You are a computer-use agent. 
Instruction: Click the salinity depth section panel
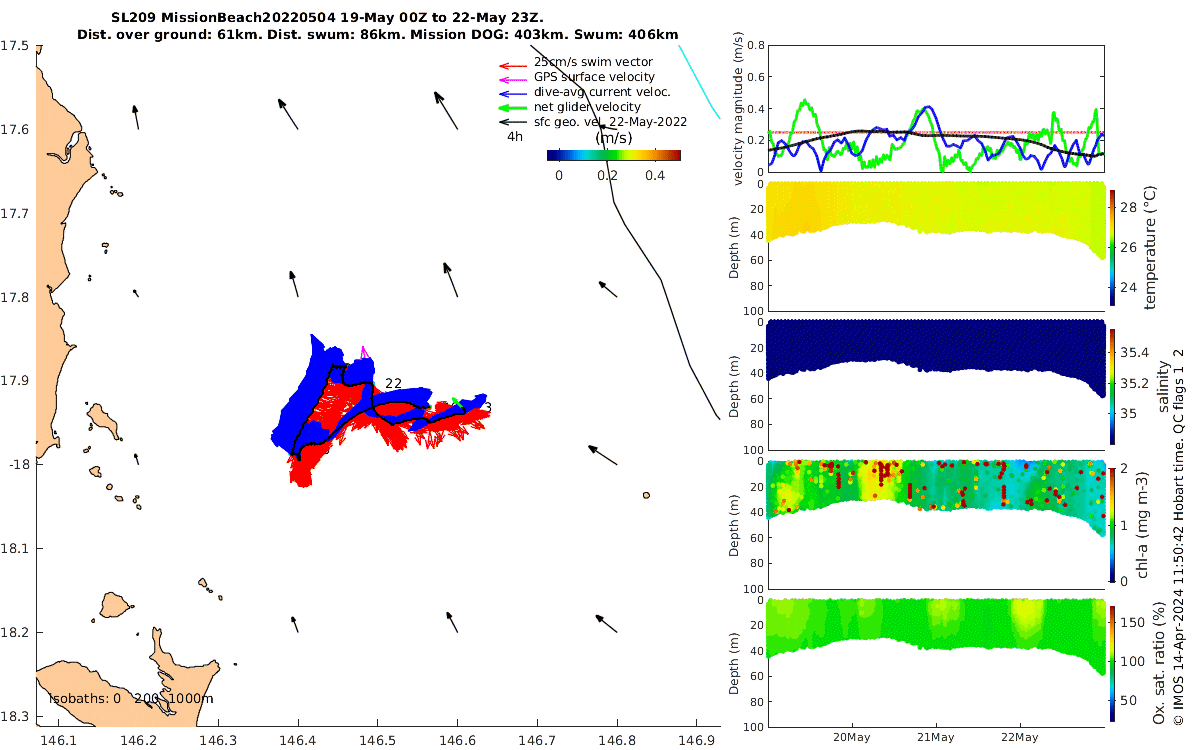(936, 386)
